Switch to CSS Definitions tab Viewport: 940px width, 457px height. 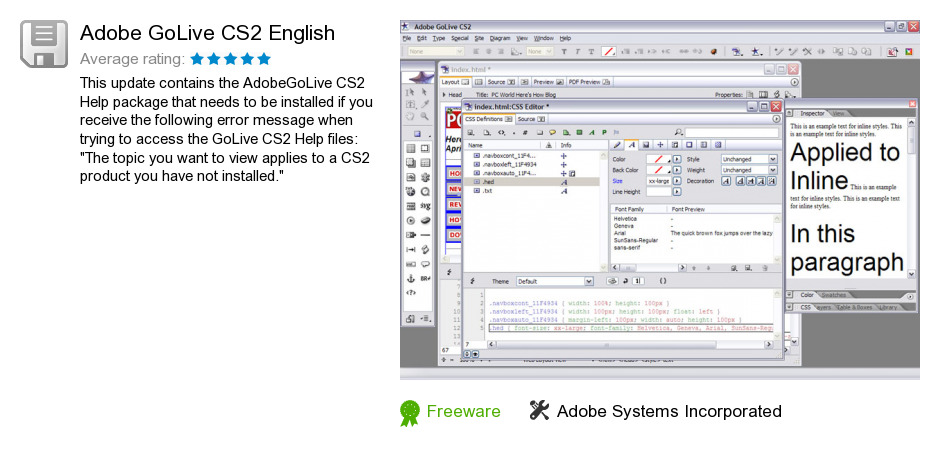[488, 119]
